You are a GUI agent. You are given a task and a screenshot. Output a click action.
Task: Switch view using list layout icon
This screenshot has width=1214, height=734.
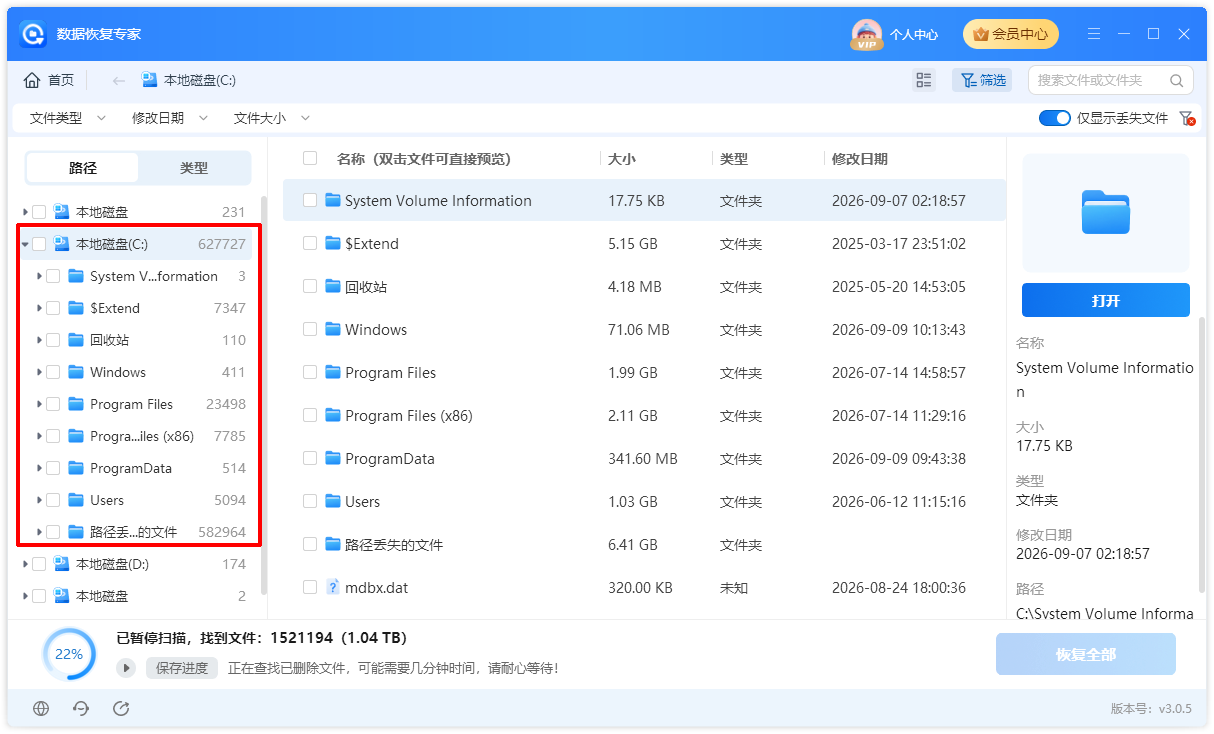[924, 80]
